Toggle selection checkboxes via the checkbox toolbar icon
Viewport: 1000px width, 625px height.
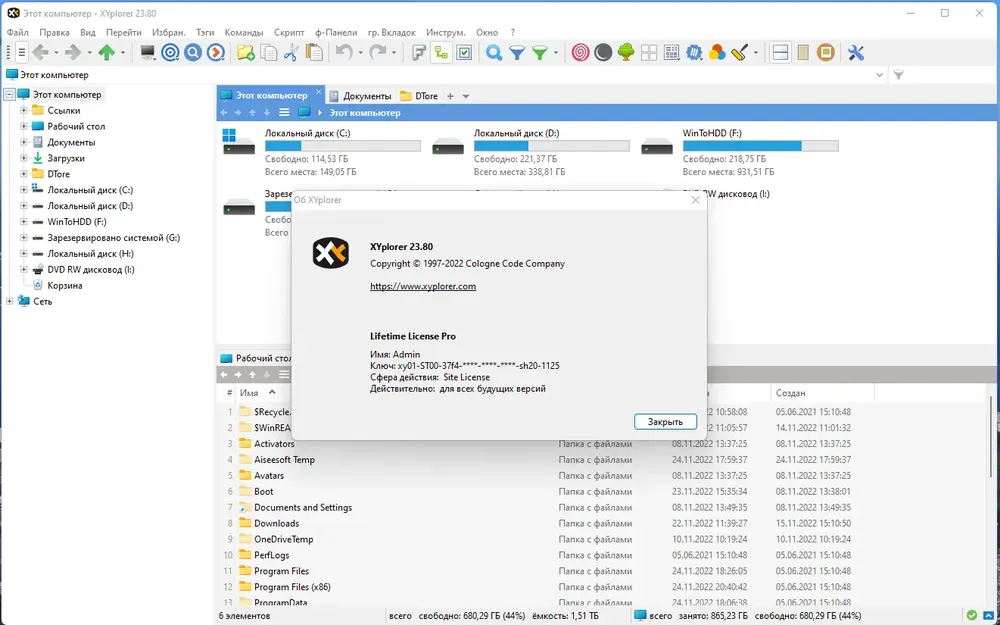coord(464,53)
